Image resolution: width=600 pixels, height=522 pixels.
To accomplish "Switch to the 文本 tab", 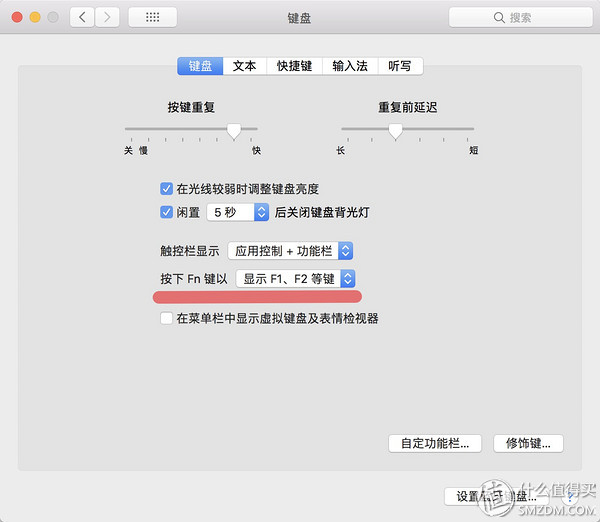I will 245,66.
